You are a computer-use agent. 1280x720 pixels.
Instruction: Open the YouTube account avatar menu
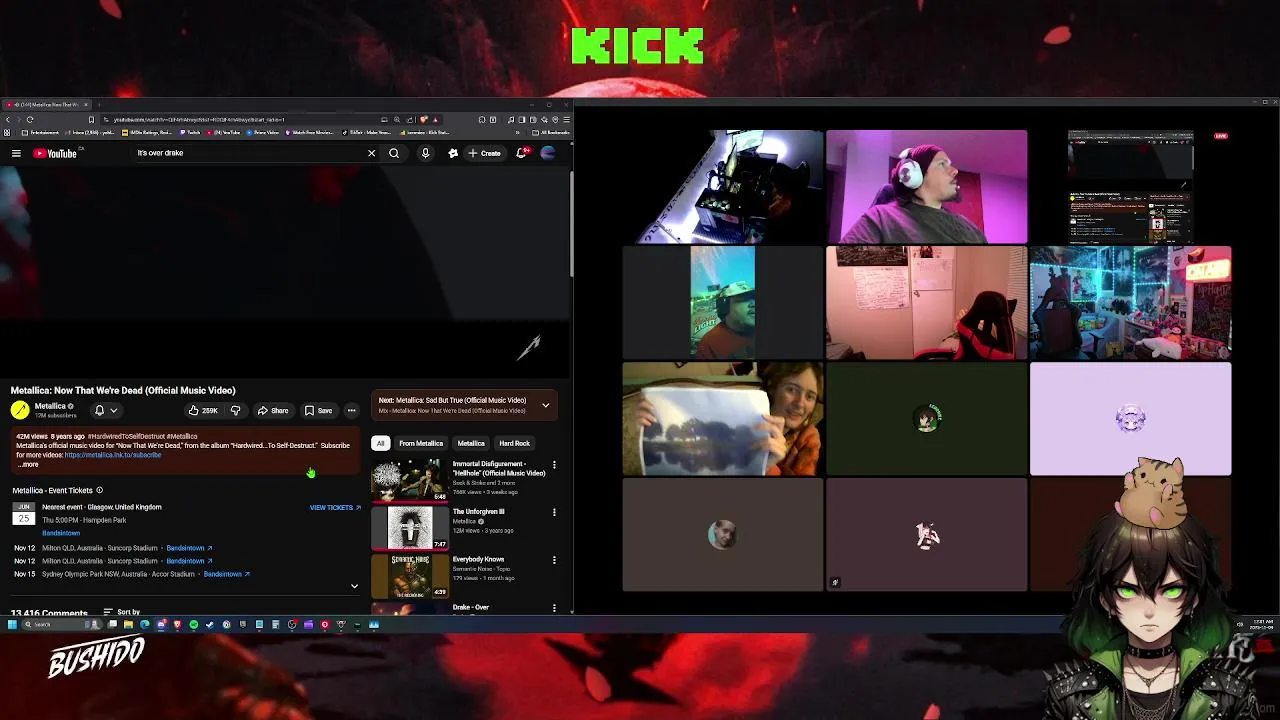(547, 153)
